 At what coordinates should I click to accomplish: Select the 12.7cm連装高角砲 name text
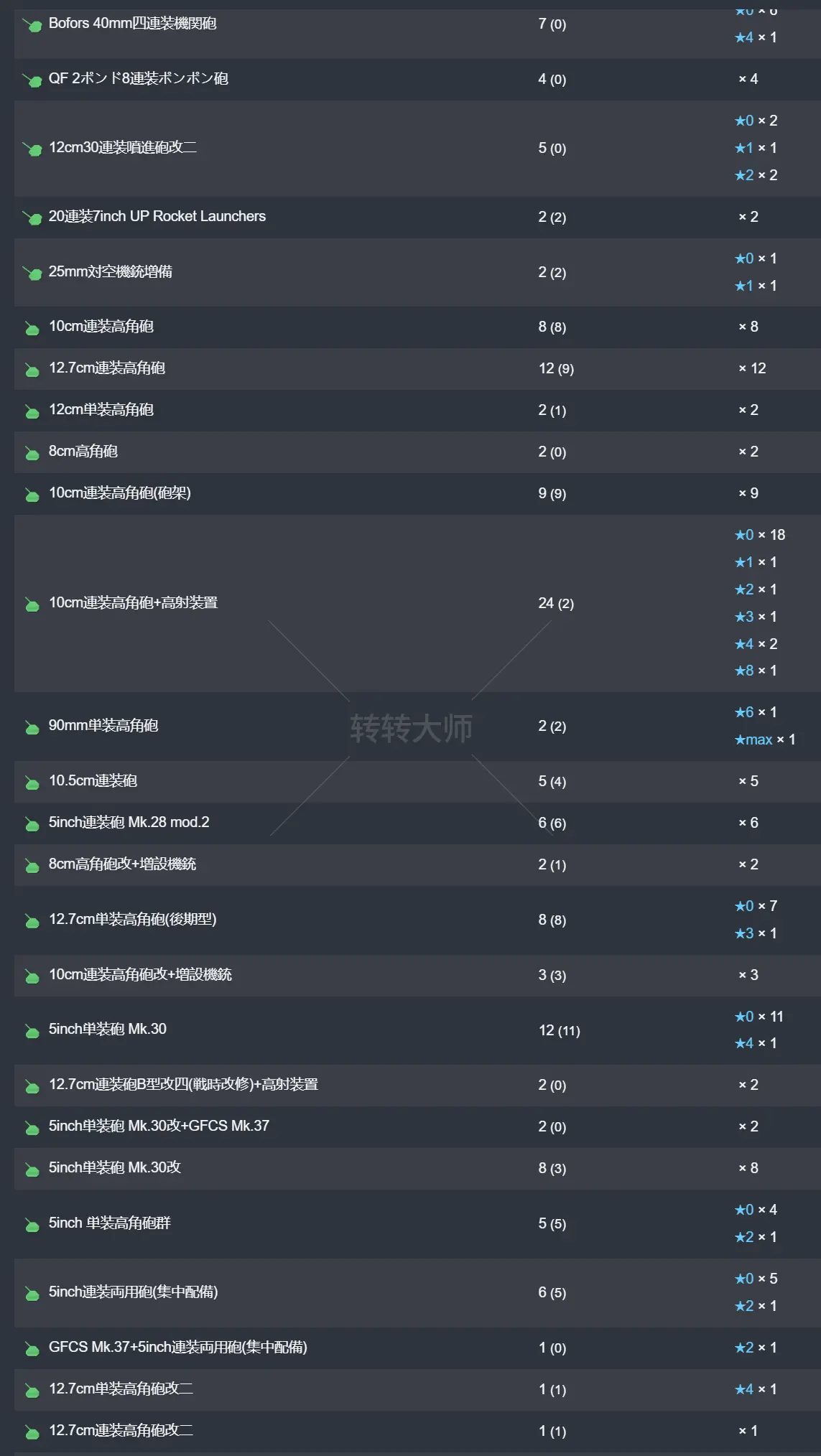click(x=107, y=368)
